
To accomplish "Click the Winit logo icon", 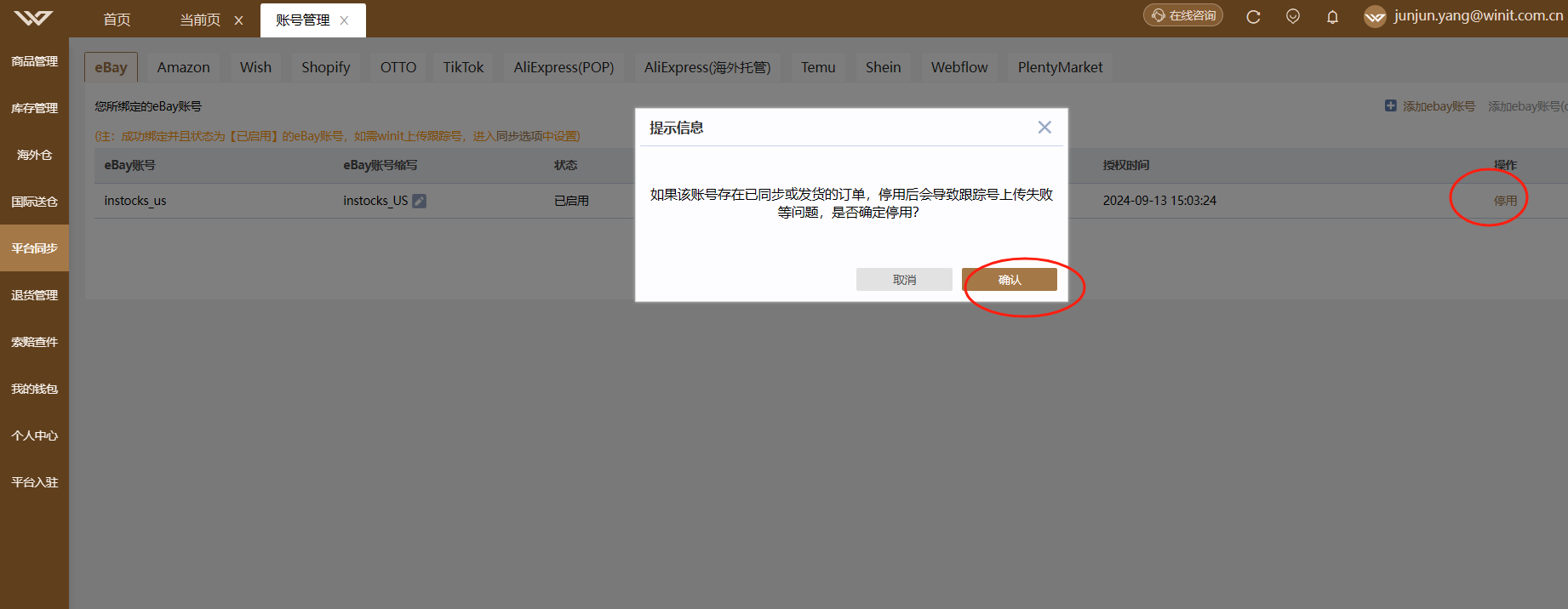I will [x=33, y=18].
